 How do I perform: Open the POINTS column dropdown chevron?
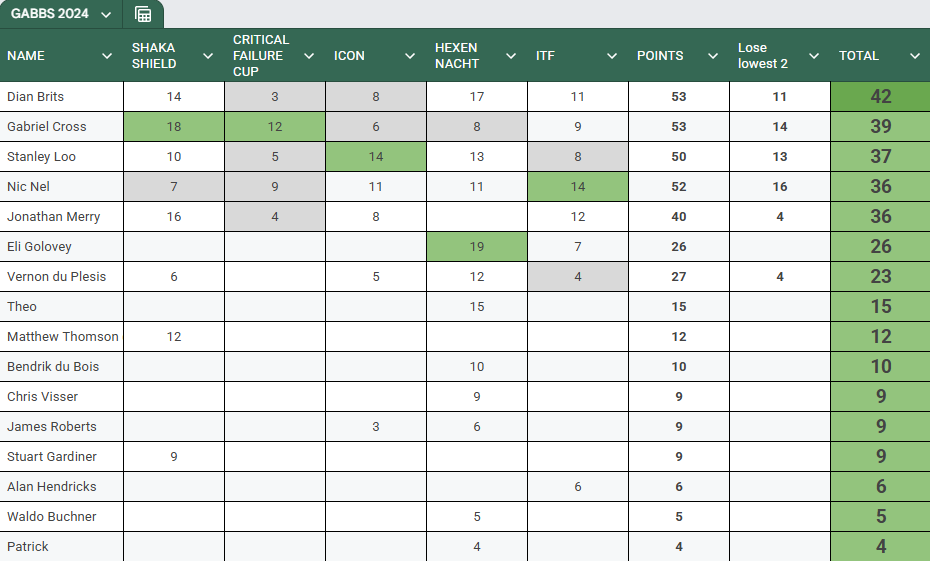713,56
